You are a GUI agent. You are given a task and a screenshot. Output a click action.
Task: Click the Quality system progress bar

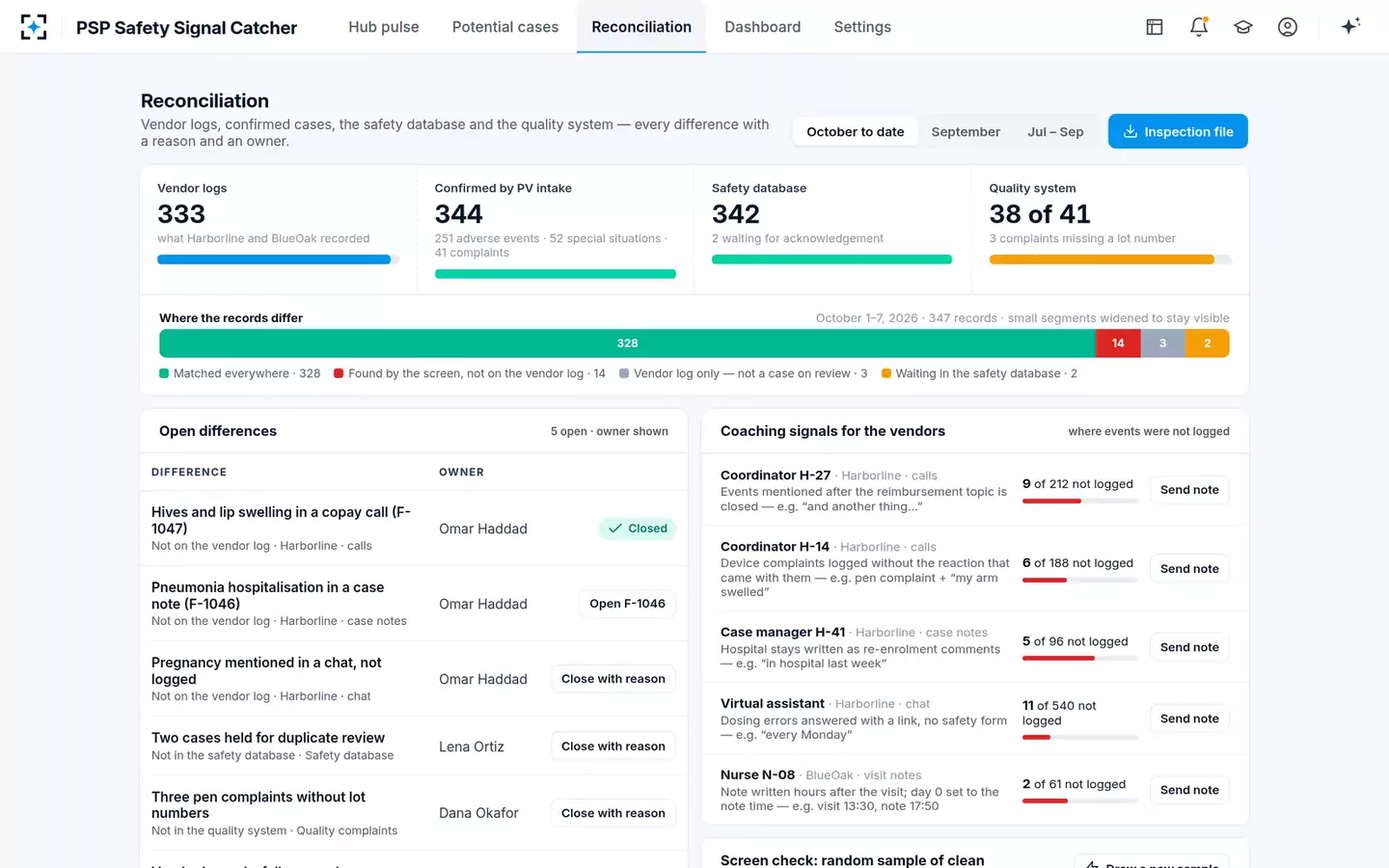(x=1110, y=259)
